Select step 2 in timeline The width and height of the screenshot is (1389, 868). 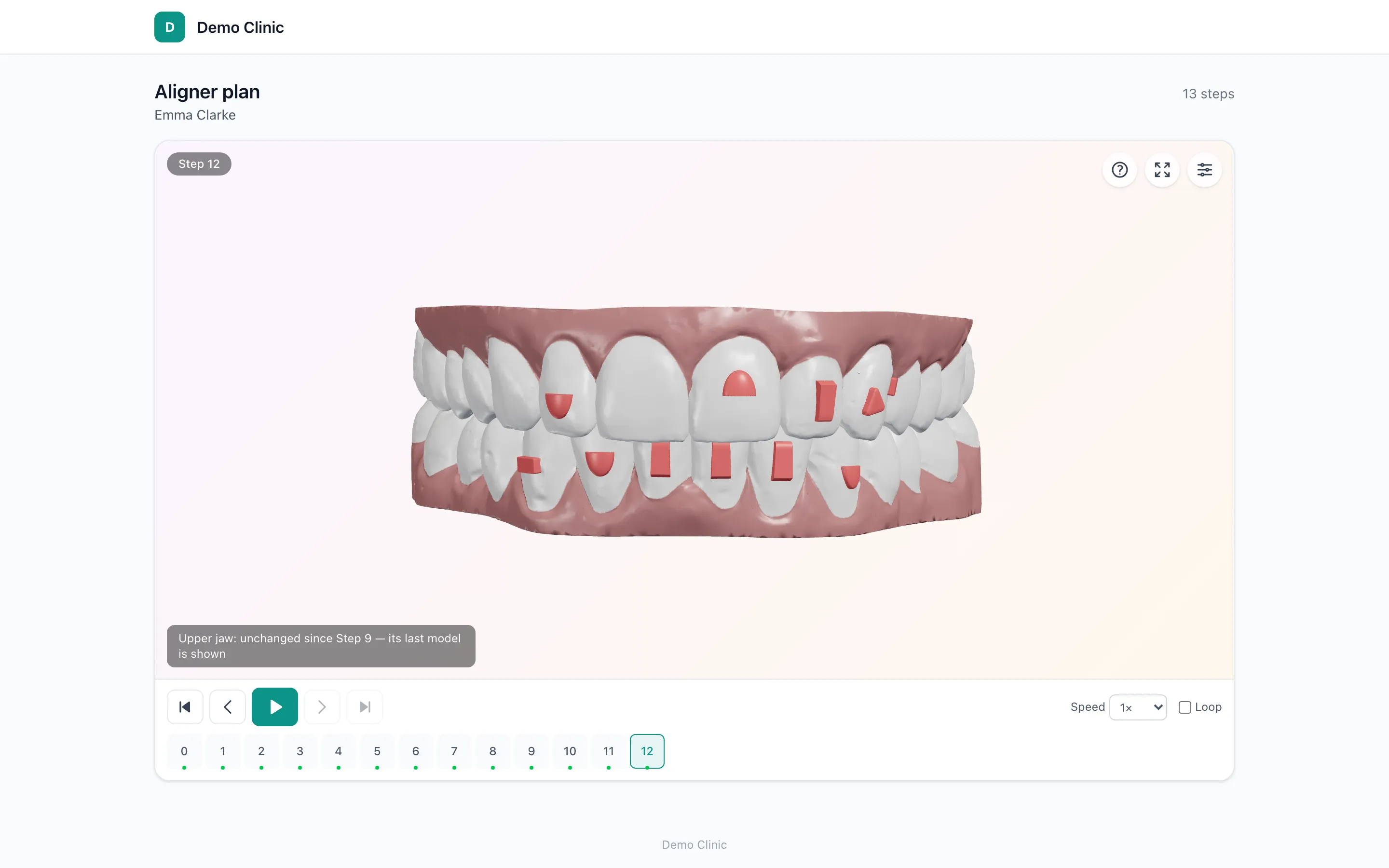pyautogui.click(x=261, y=751)
